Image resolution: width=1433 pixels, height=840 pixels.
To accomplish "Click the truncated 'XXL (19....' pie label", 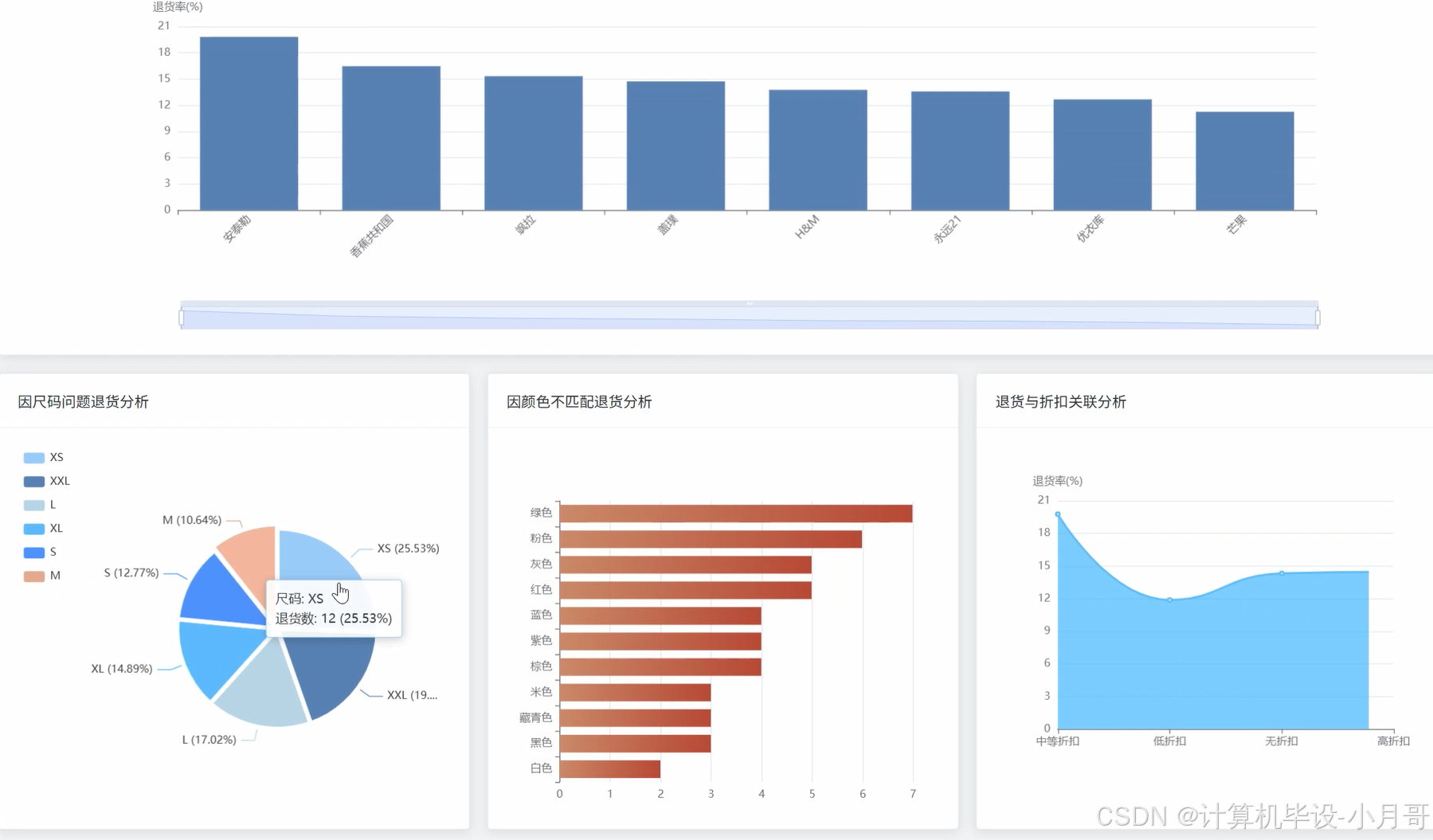I will coord(412,695).
